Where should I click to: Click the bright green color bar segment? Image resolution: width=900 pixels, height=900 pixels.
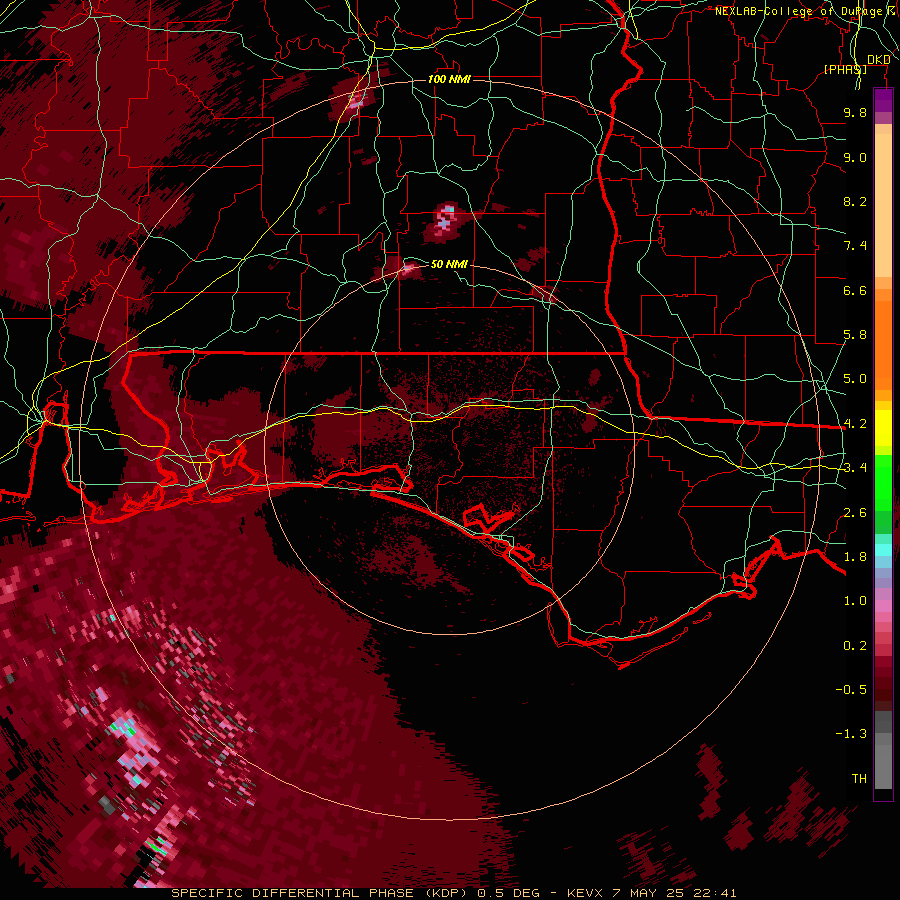[x=883, y=482]
